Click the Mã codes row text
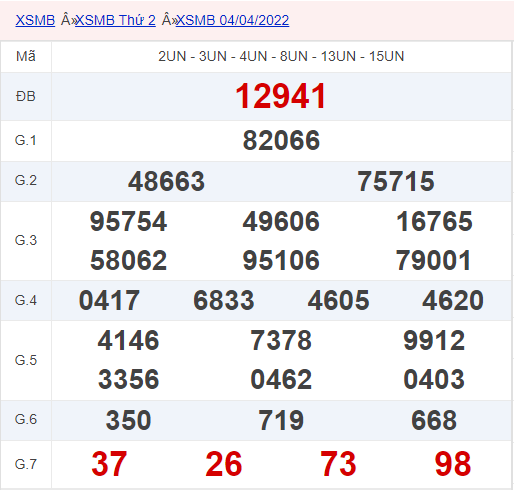Viewport: 514px width, 490px height. pos(281,56)
